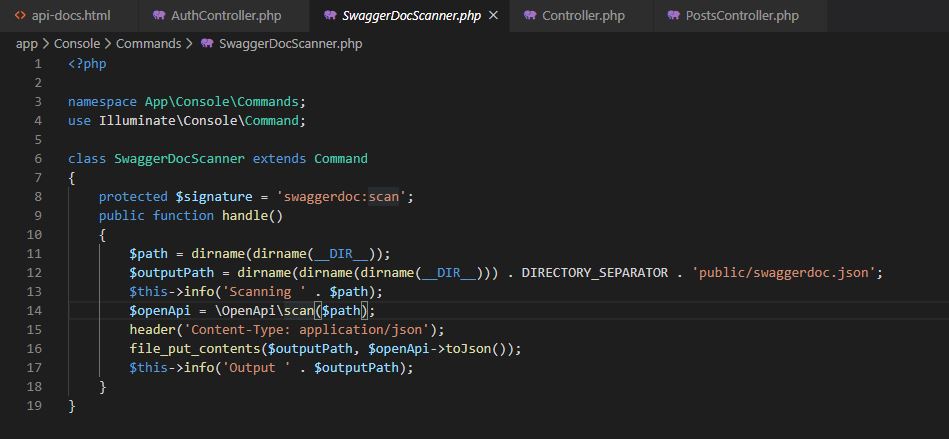Click line number 14 in the gutter
949x439 pixels.
coord(34,311)
